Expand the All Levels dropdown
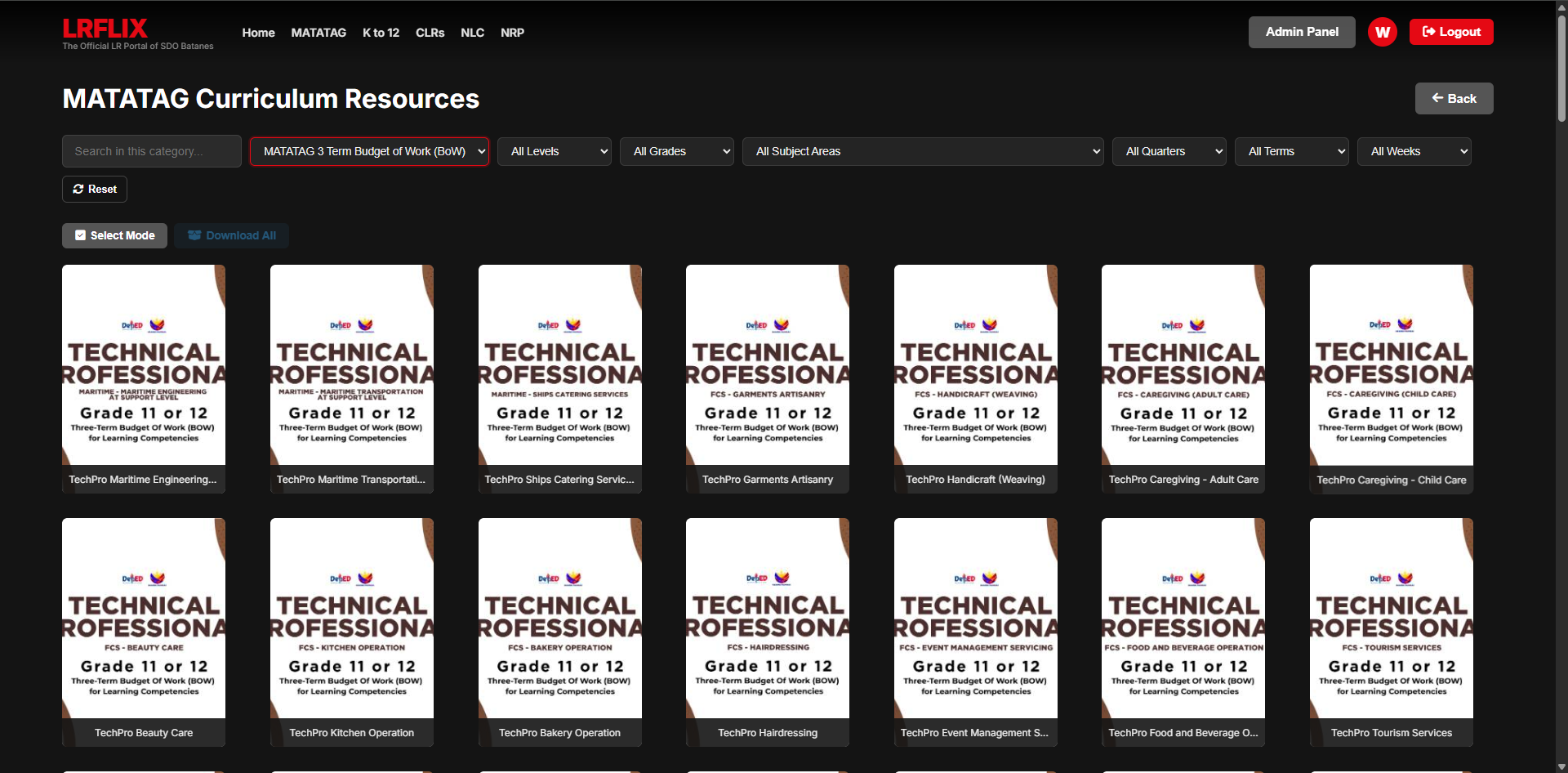The image size is (1568, 773). 555,151
